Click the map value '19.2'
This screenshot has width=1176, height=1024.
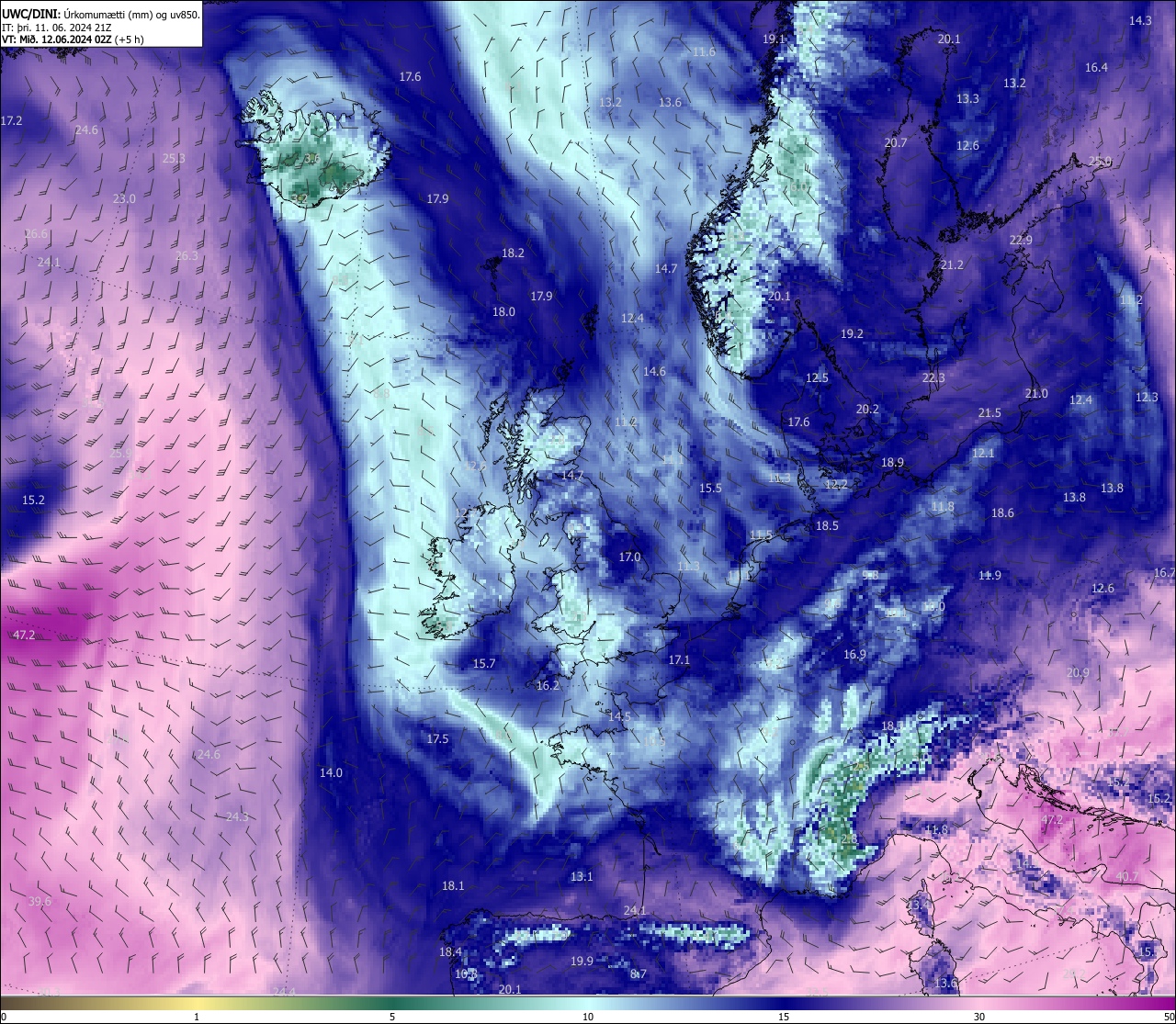852,333
